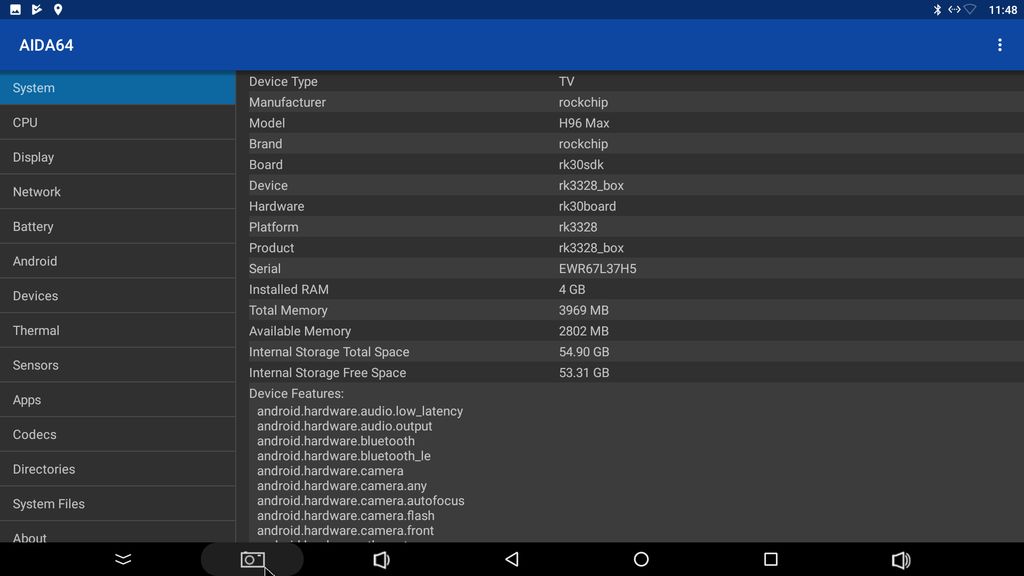Select the System category
This screenshot has width=1024, height=576.
[118, 88]
